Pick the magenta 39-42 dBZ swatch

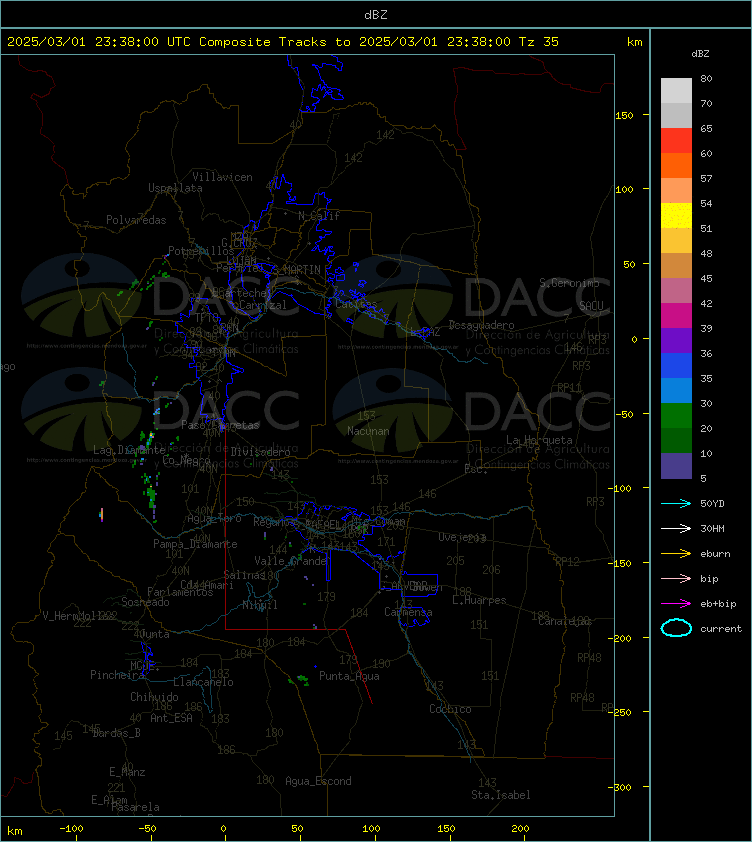tap(676, 316)
